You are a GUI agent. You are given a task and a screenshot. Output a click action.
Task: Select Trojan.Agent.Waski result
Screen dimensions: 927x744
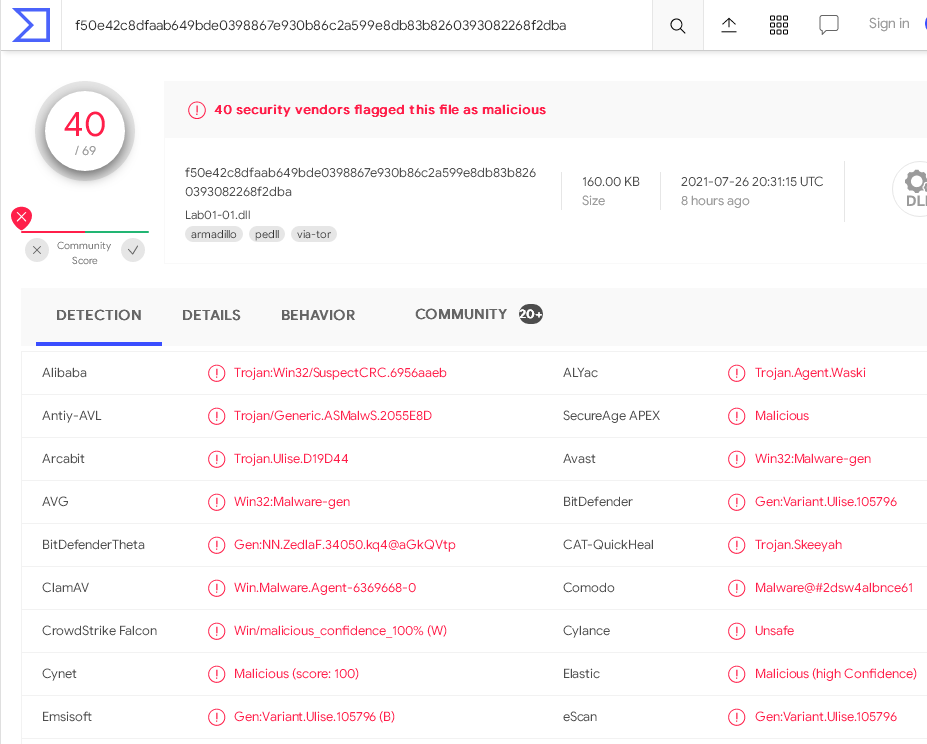(810, 373)
